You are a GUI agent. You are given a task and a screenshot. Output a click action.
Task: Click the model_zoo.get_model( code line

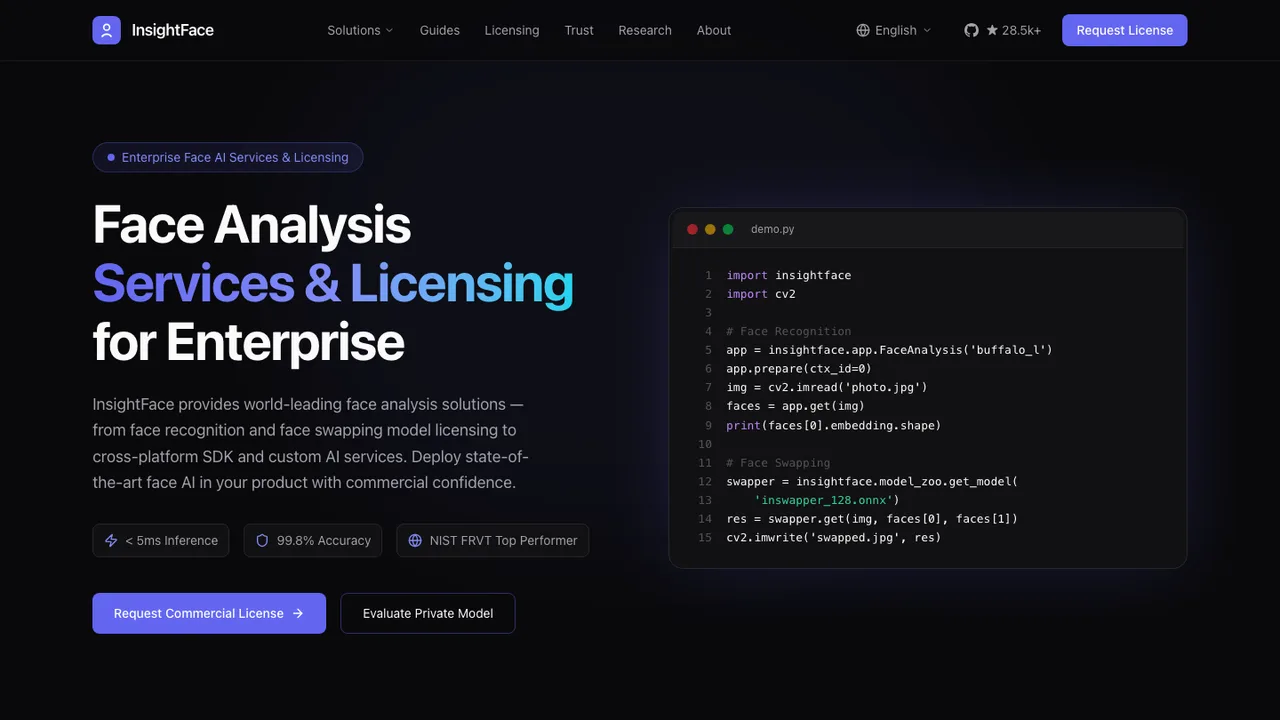pyautogui.click(x=872, y=481)
